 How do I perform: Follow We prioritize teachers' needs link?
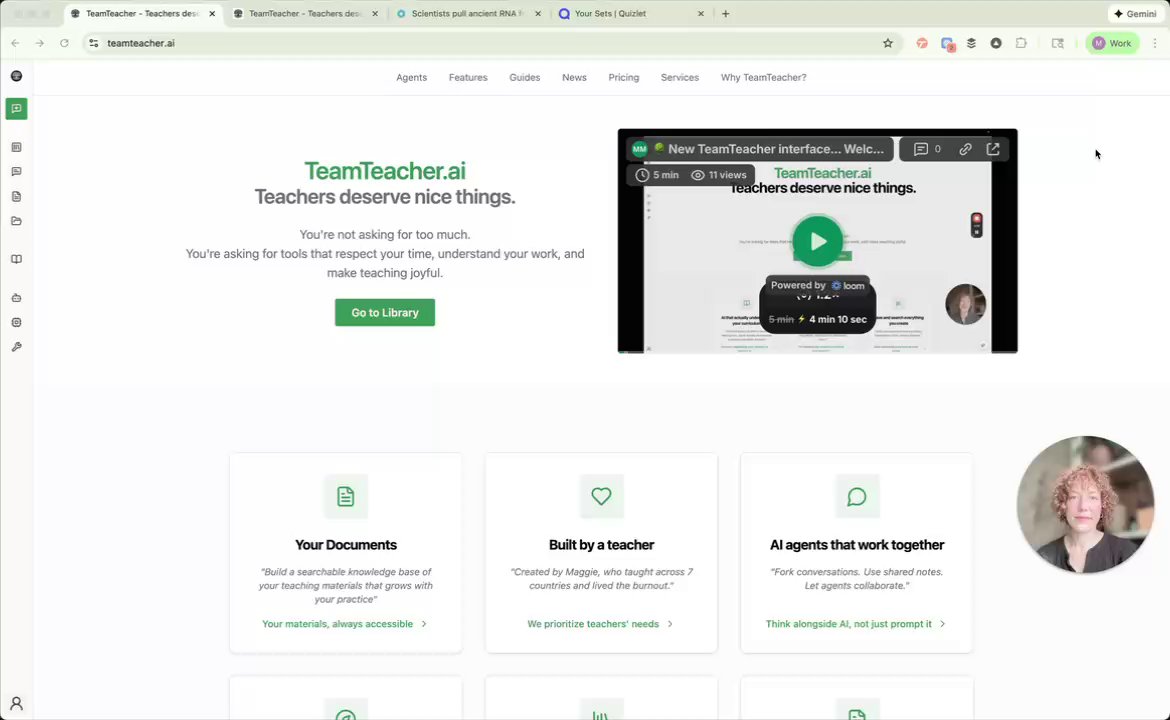pyautogui.click(x=600, y=624)
